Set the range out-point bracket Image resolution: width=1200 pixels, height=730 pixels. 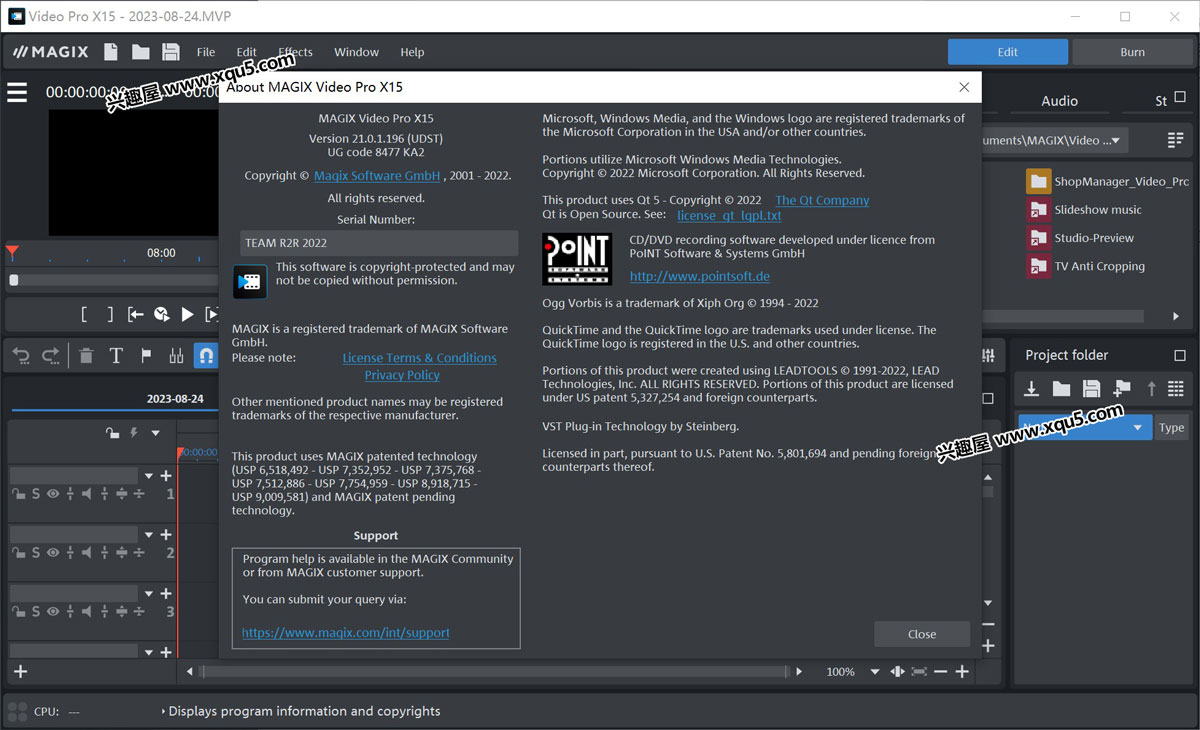click(x=110, y=314)
